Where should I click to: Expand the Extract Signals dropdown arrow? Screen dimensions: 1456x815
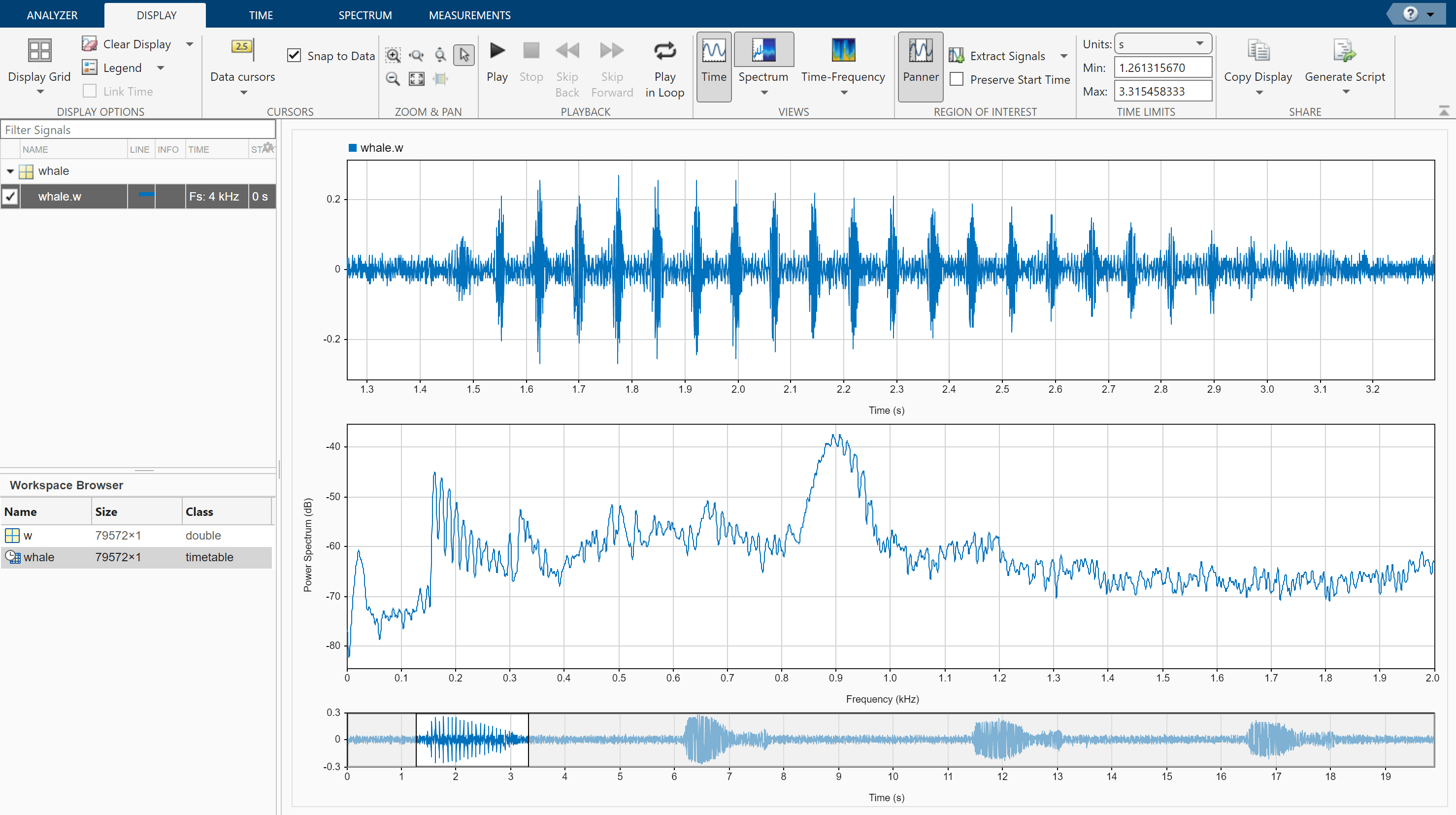tap(1064, 56)
